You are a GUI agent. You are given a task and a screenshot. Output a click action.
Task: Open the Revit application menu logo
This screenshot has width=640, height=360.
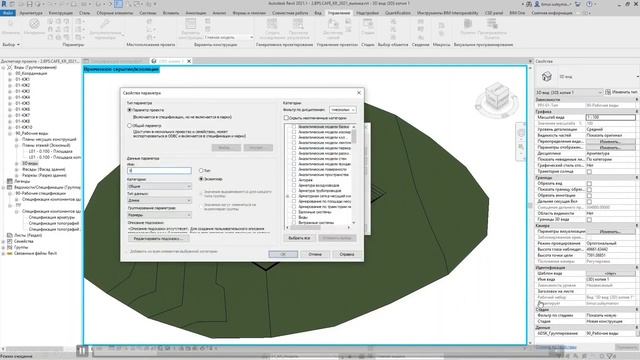[x=4, y=4]
